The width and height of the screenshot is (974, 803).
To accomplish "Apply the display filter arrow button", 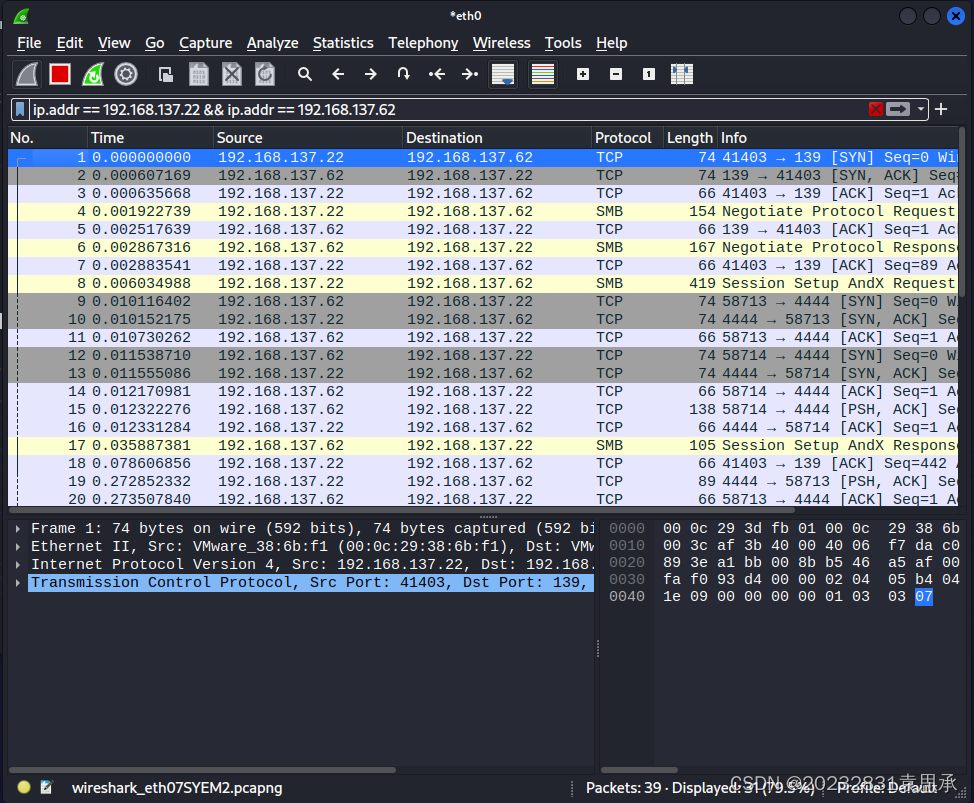I will pos(898,109).
